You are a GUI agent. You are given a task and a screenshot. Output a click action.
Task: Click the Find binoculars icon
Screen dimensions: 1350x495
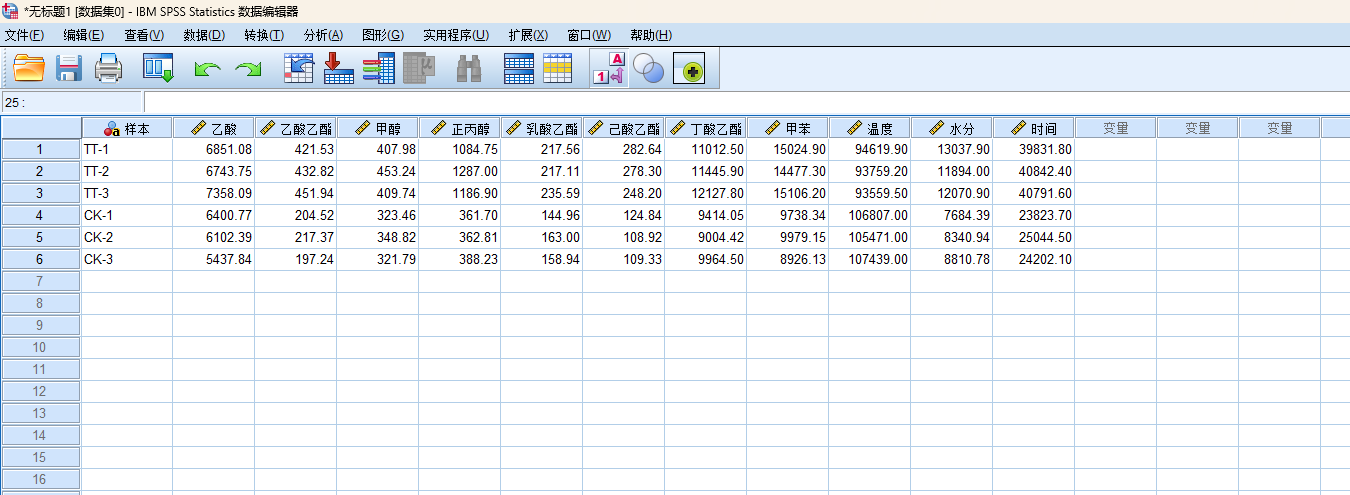[x=469, y=69]
